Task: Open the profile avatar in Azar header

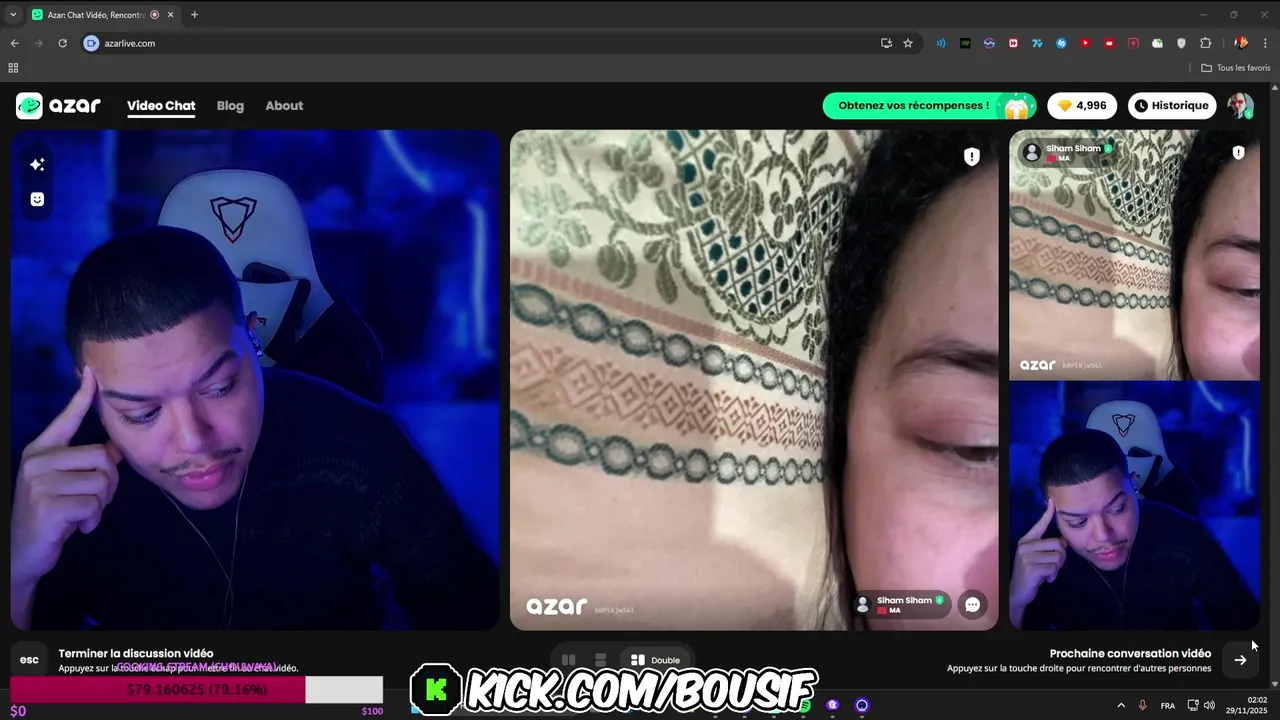Action: point(1240,105)
